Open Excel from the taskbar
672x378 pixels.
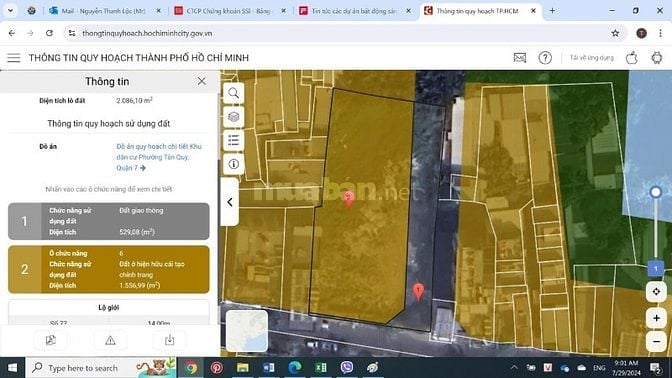point(321,368)
